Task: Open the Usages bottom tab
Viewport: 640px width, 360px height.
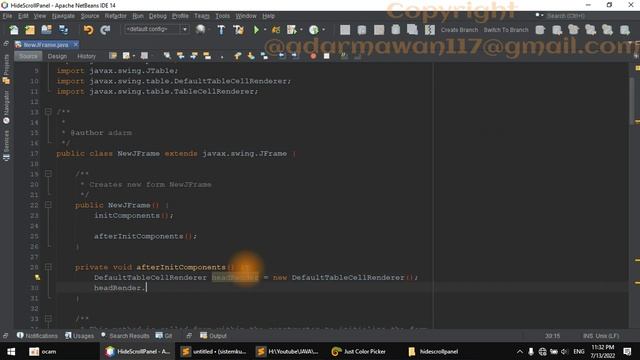Action: pos(80,336)
